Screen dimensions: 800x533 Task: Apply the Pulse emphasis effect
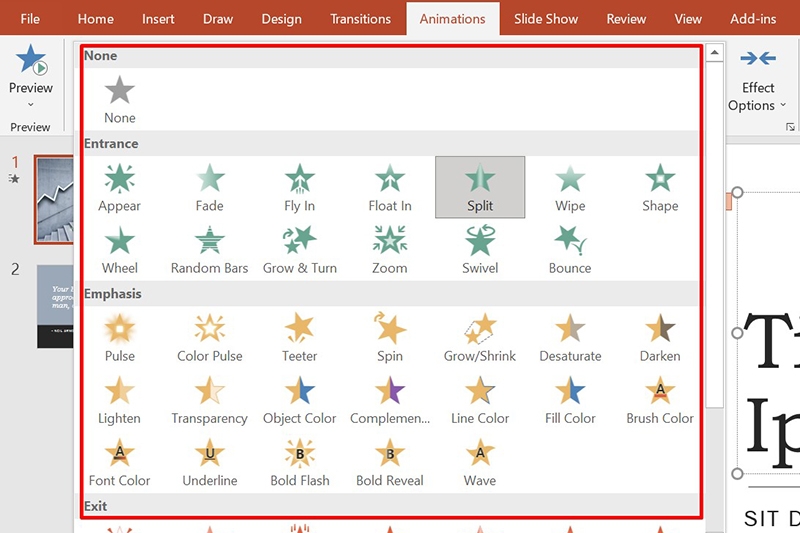pos(119,338)
